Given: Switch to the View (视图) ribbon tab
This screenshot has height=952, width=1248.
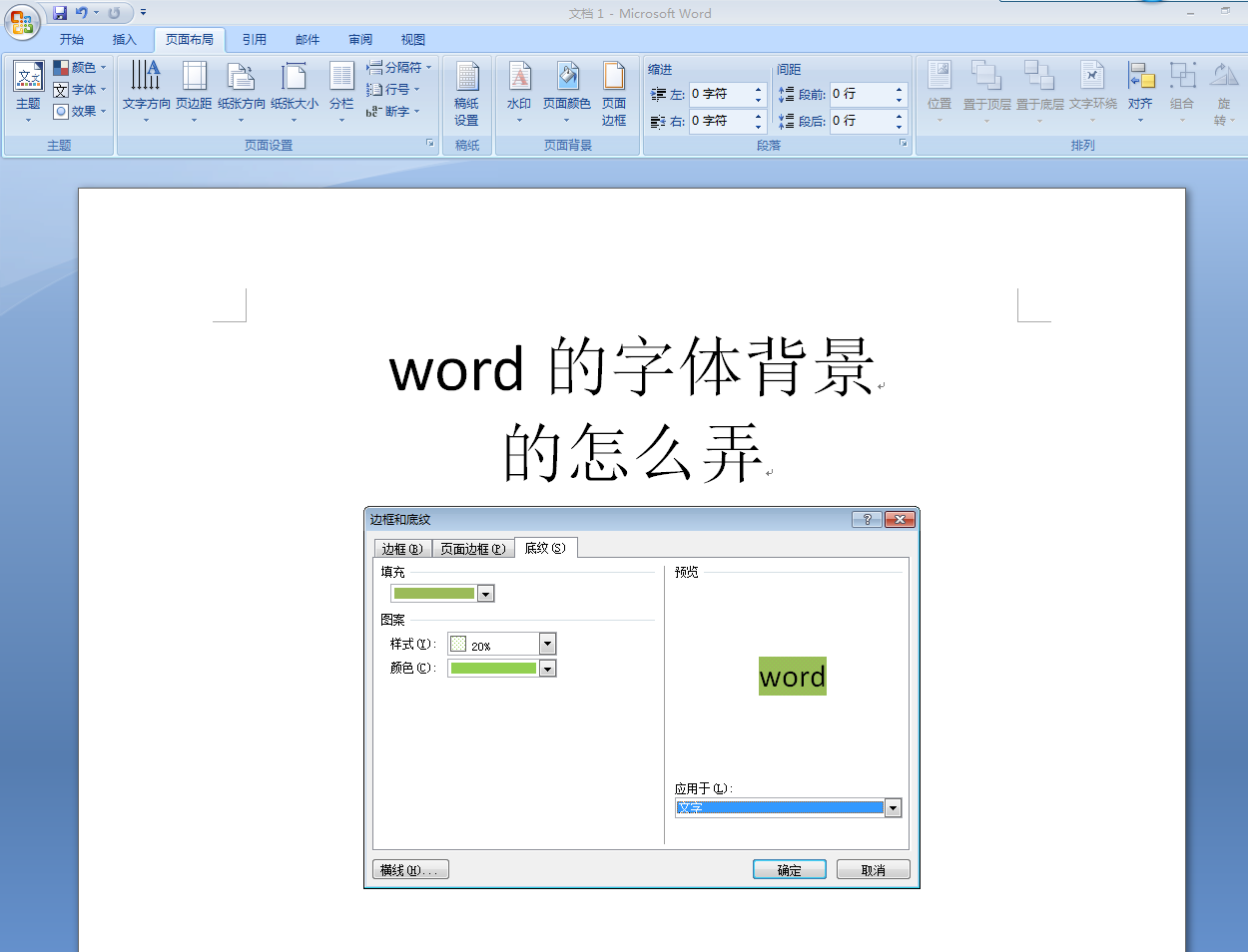Looking at the screenshot, I should [x=413, y=40].
